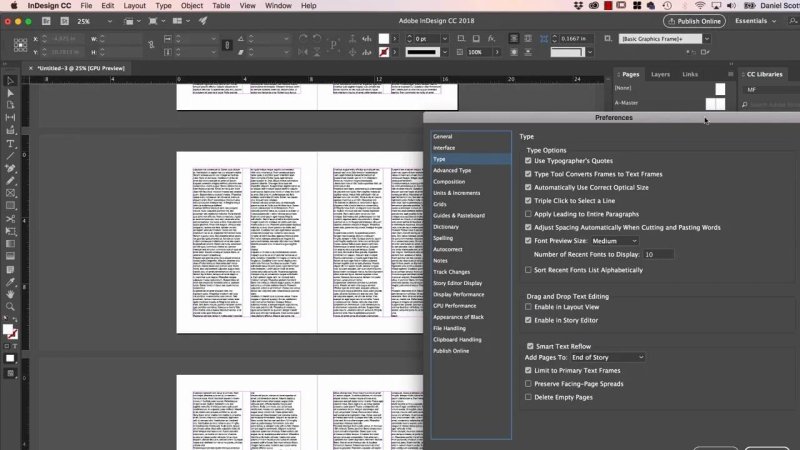This screenshot has width=800, height=450.
Task: Choose the Page tool
Action: [10, 105]
